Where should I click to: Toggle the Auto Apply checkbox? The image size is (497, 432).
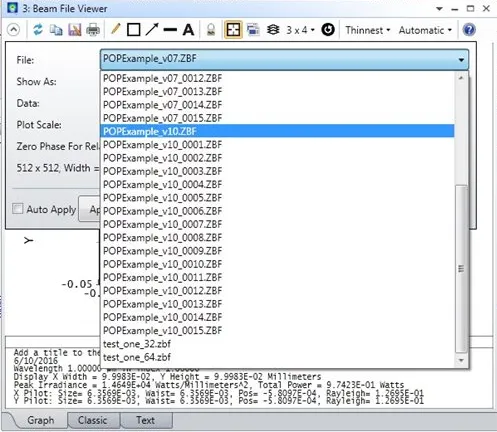[x=18, y=209]
